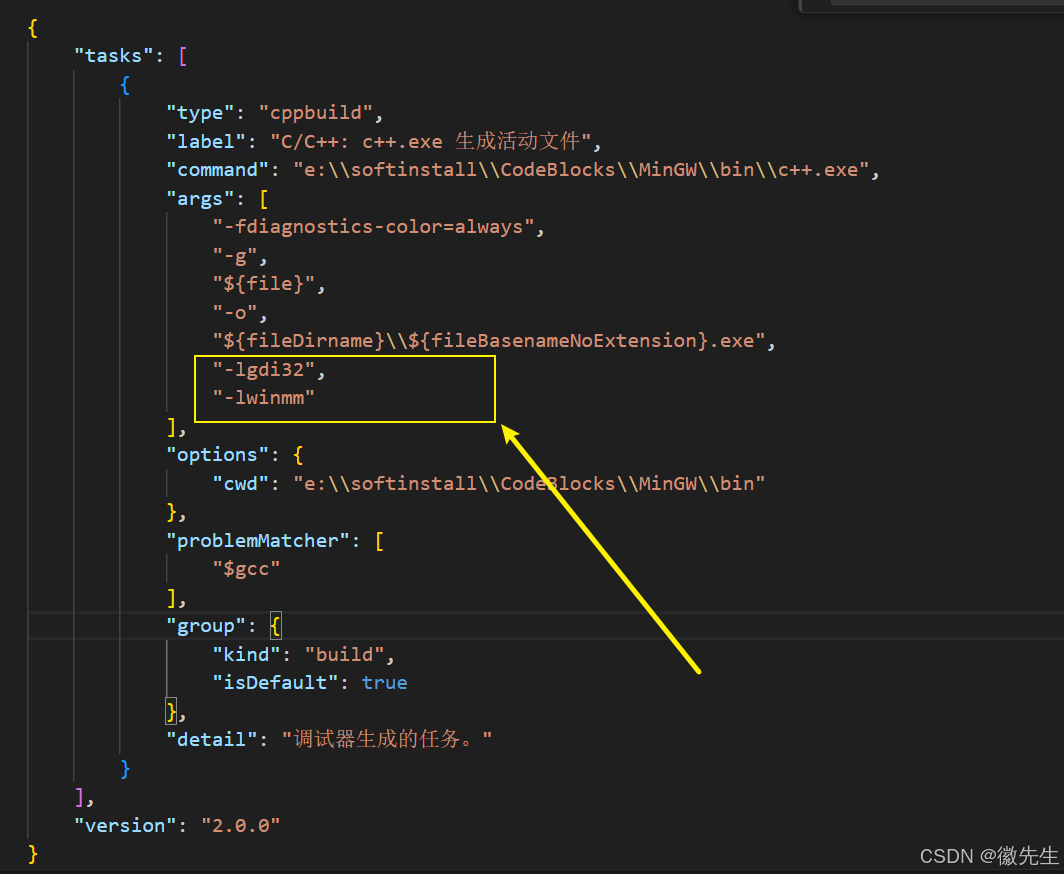
Task: Click the "-lwinmm" argument
Action: point(264,398)
